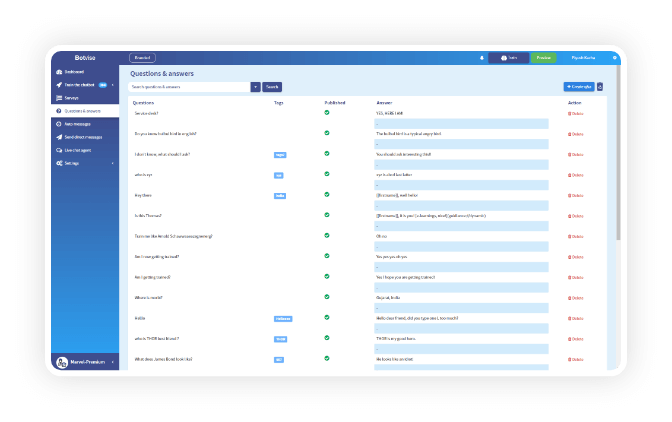The height and width of the screenshot is (422, 672).
Task: Open the notifications bell
Action: (482, 58)
